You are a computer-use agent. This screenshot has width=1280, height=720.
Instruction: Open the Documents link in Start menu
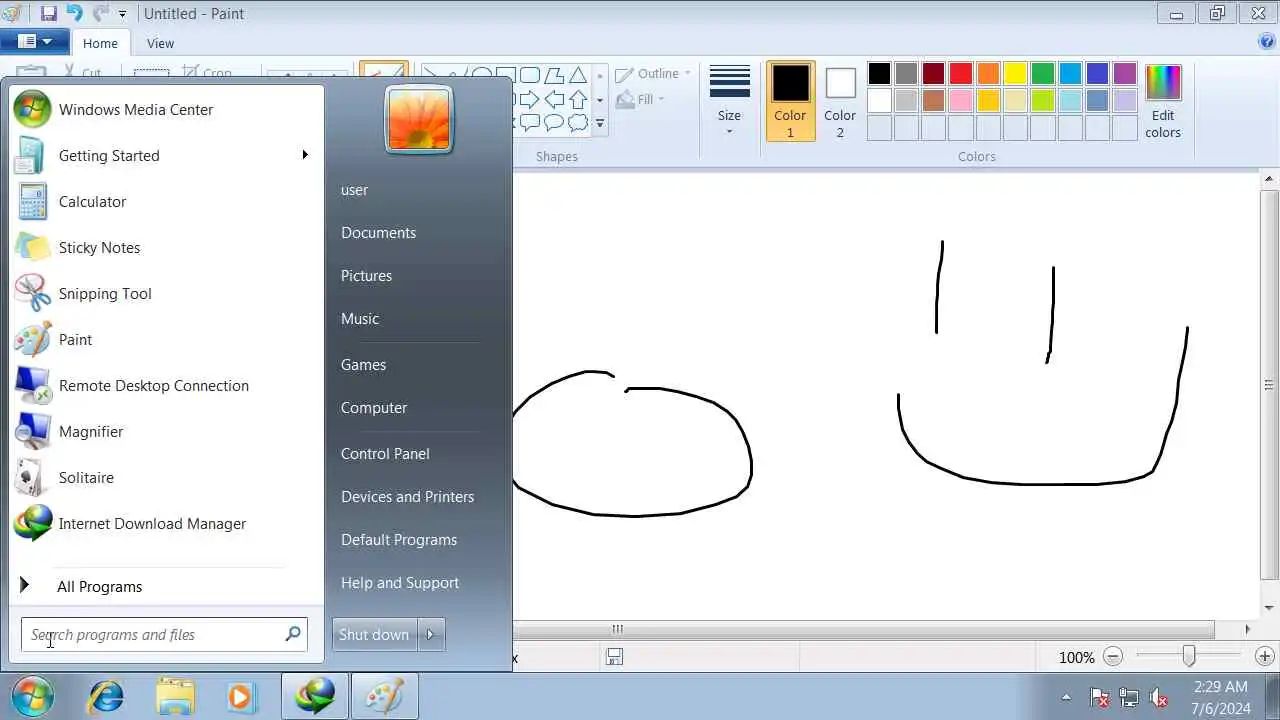pyautogui.click(x=378, y=233)
